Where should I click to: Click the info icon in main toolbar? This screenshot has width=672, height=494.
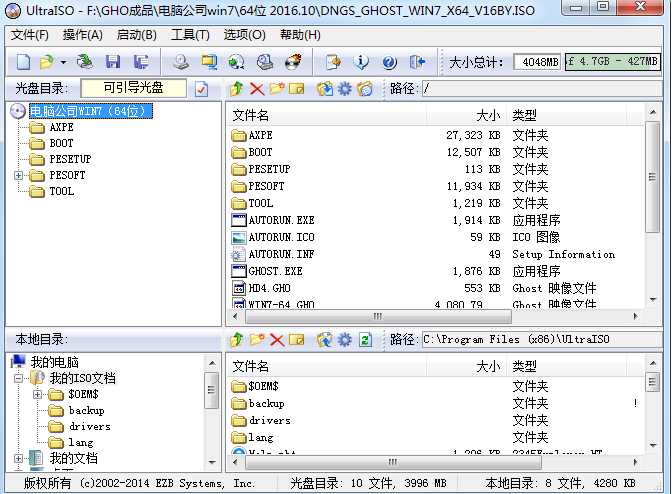pyautogui.click(x=361, y=63)
